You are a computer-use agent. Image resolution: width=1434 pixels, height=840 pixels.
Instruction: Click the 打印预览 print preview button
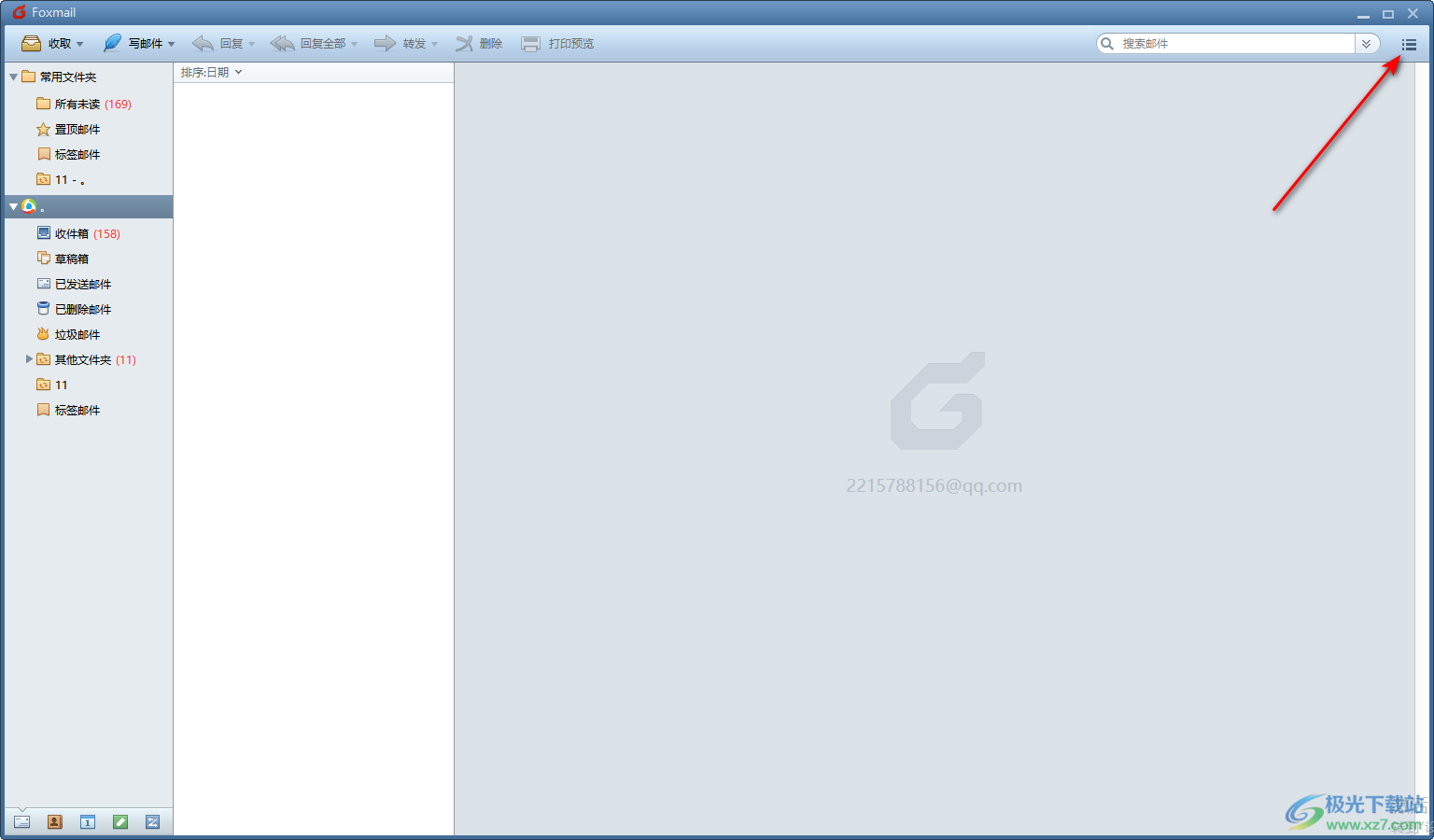coord(557,44)
